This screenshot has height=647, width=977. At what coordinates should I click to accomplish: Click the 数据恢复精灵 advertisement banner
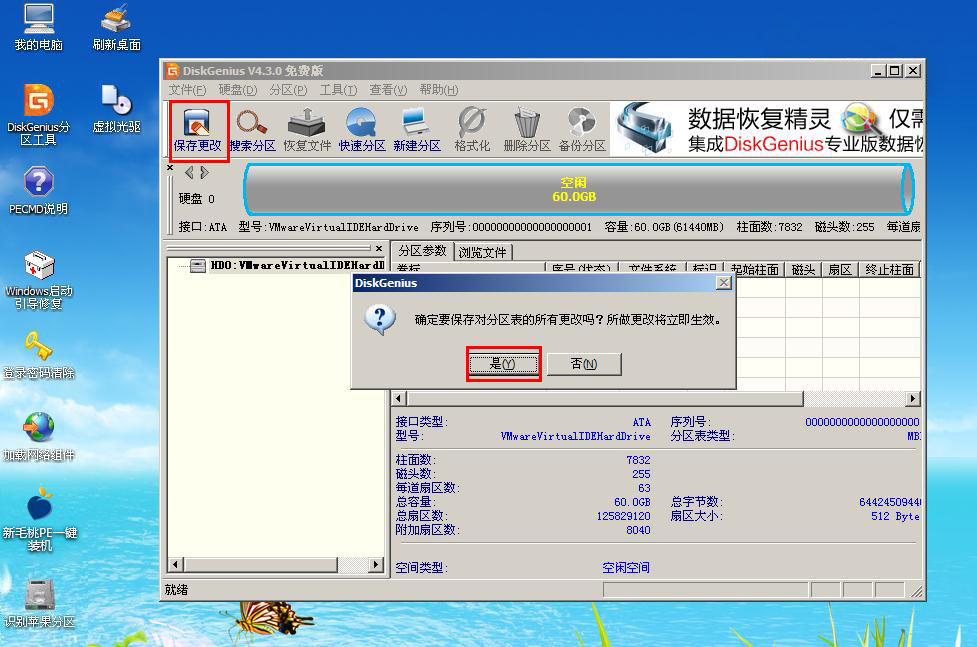(766, 129)
